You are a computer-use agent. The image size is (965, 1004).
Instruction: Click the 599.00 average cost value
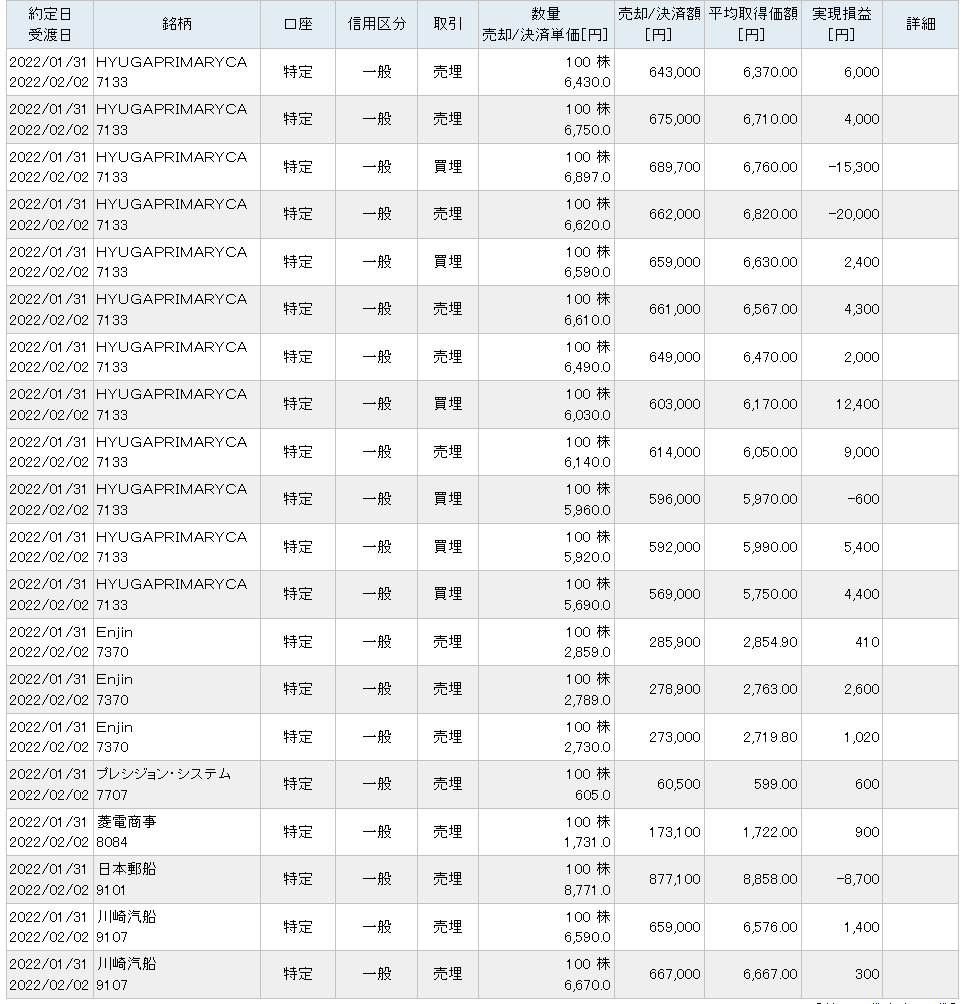(x=775, y=784)
